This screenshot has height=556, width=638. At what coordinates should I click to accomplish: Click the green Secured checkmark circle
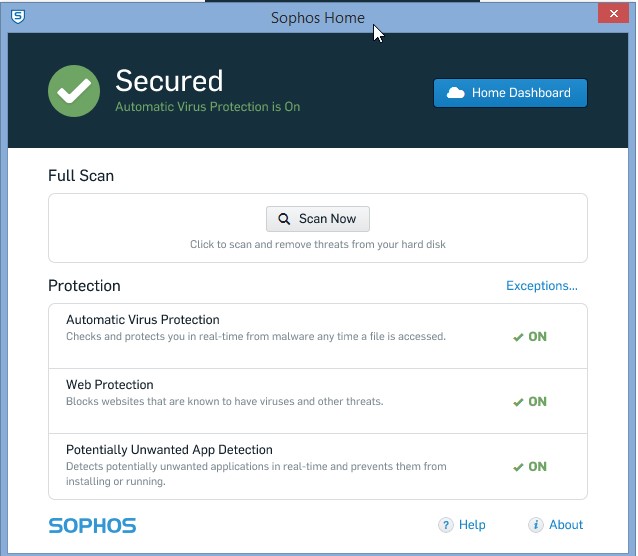pyautogui.click(x=74, y=91)
